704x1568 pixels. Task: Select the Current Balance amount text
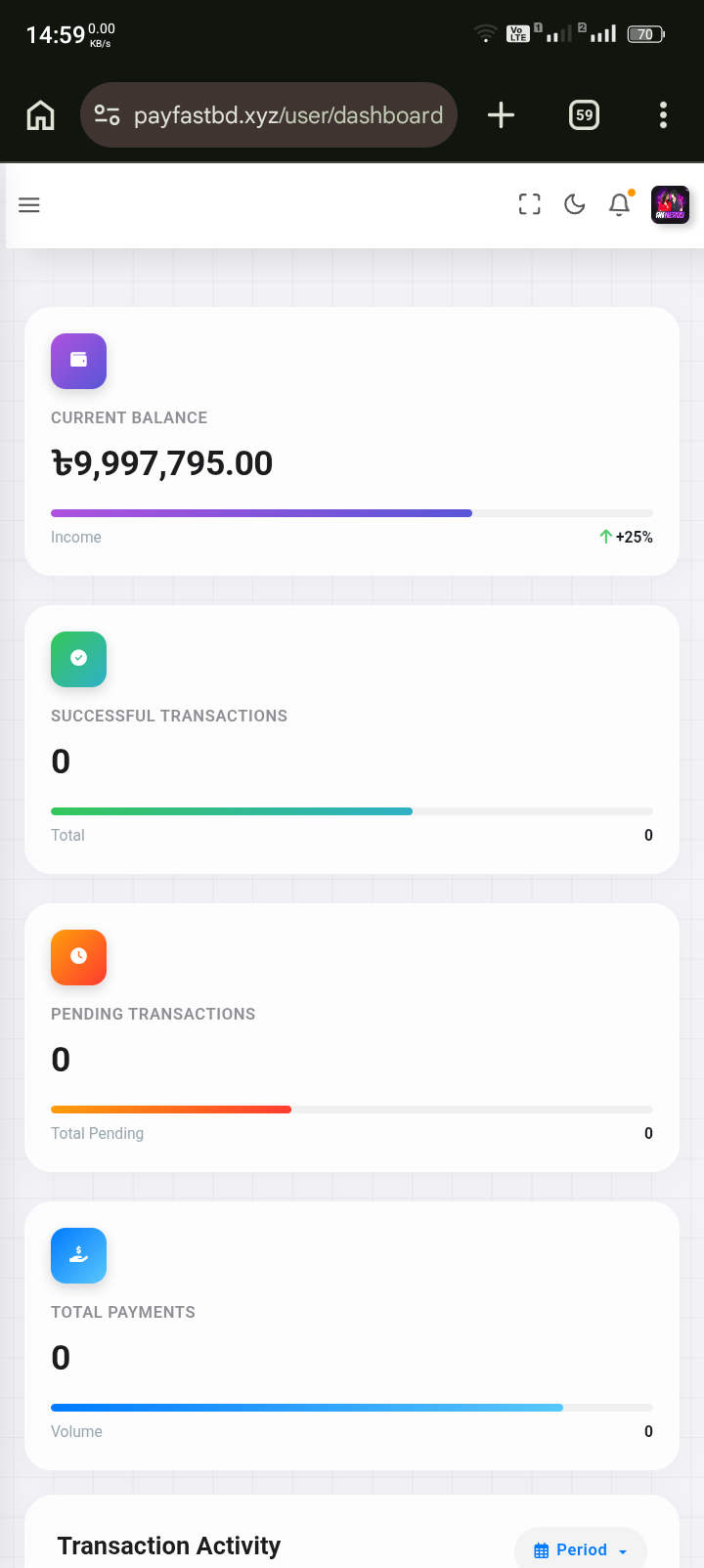coord(162,463)
